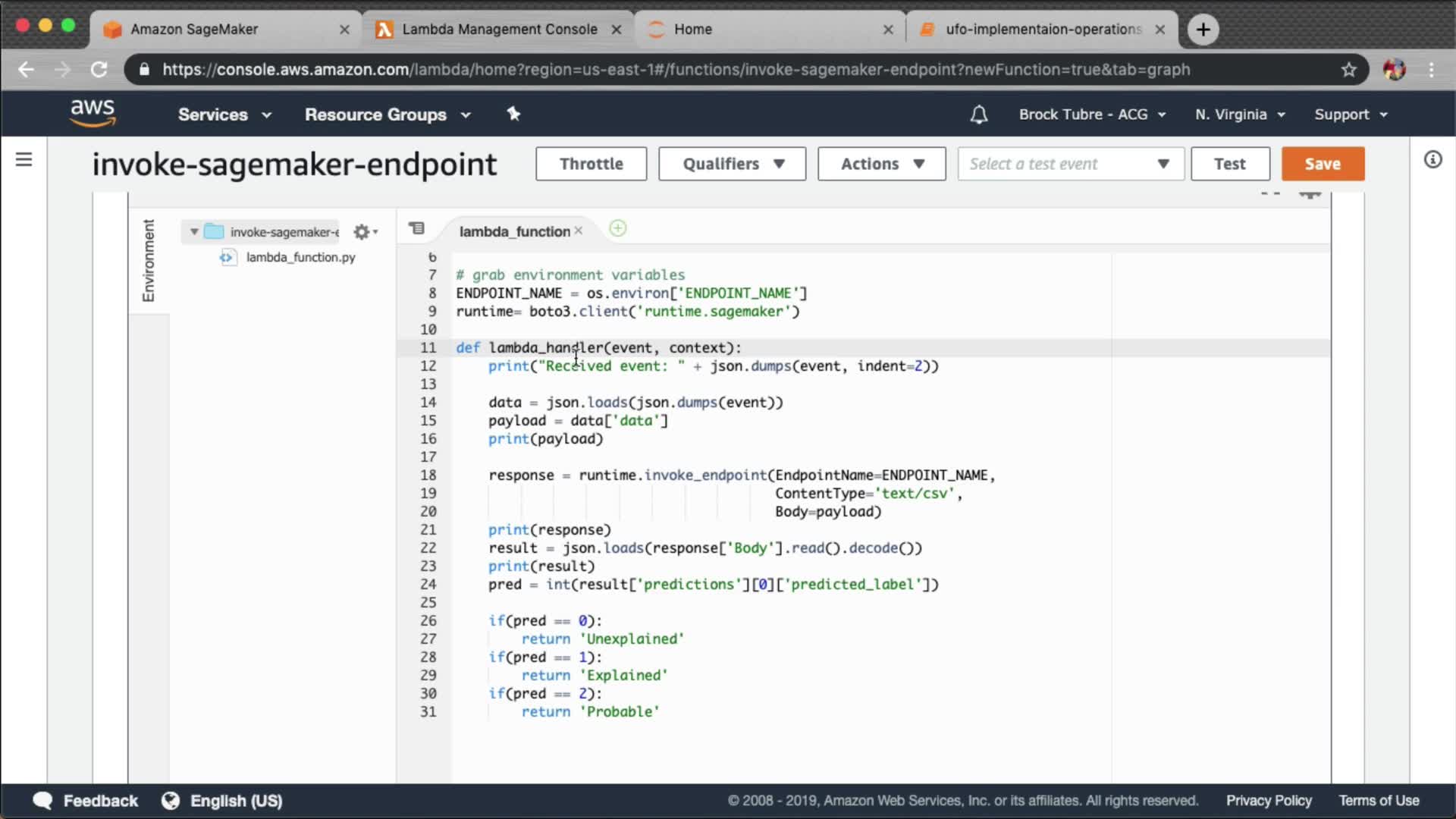Toggle the Environment side panel

point(149,260)
